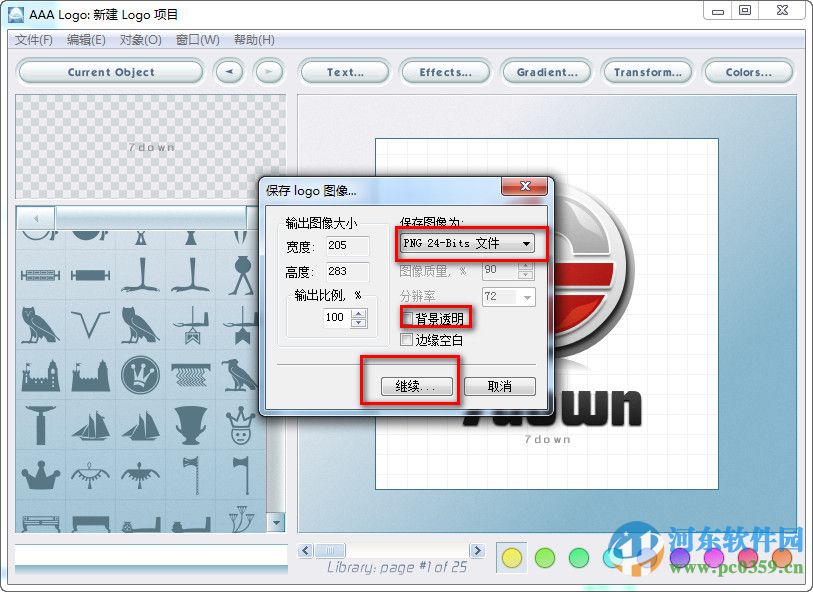Select the plain-handled axe shape
The width and height of the screenshot is (813, 592).
[242, 475]
